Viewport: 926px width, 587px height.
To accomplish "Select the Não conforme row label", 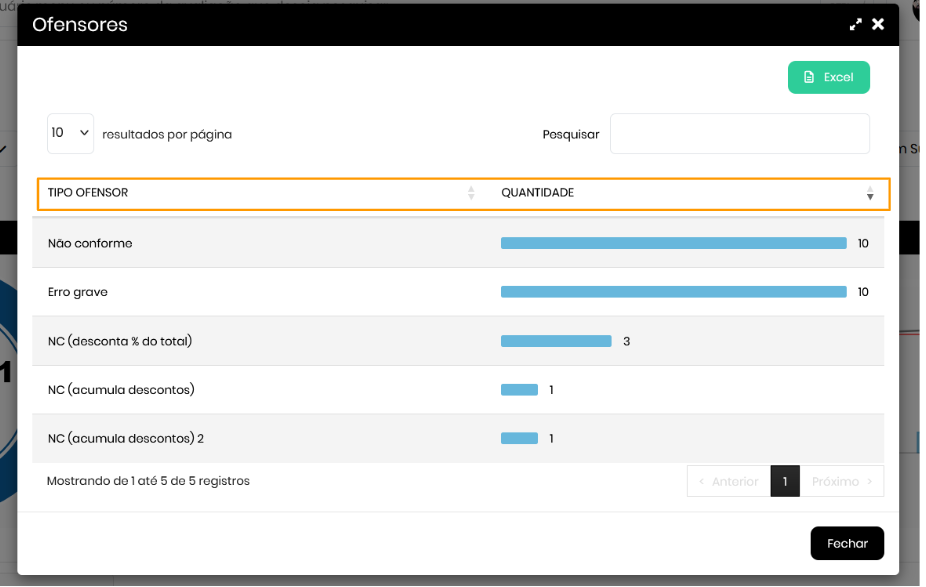I will click(x=90, y=243).
